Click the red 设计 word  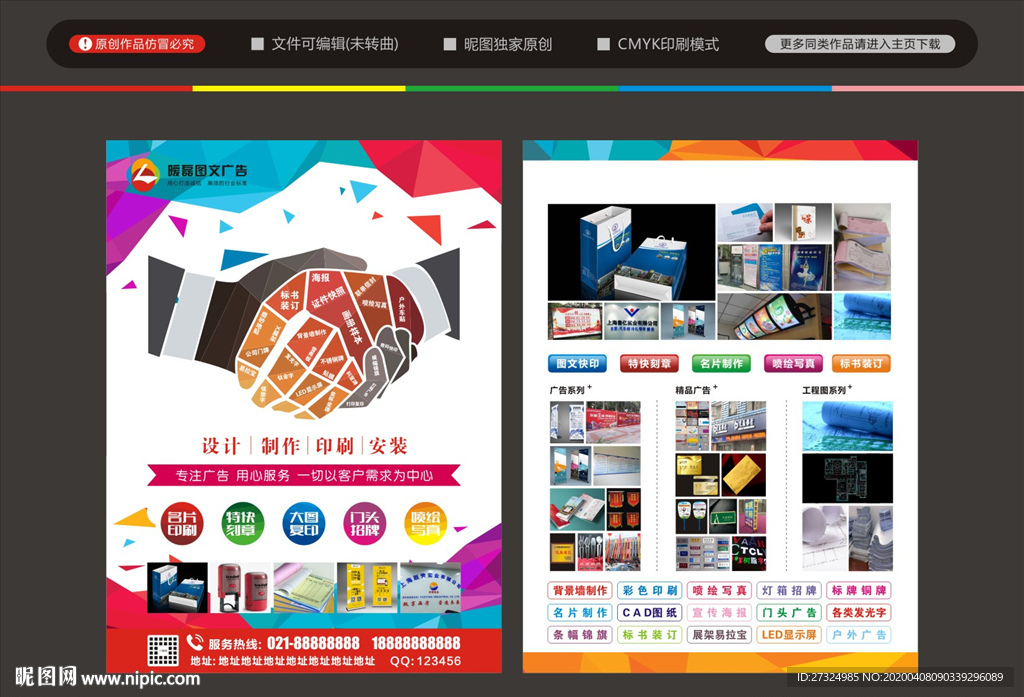221,446
